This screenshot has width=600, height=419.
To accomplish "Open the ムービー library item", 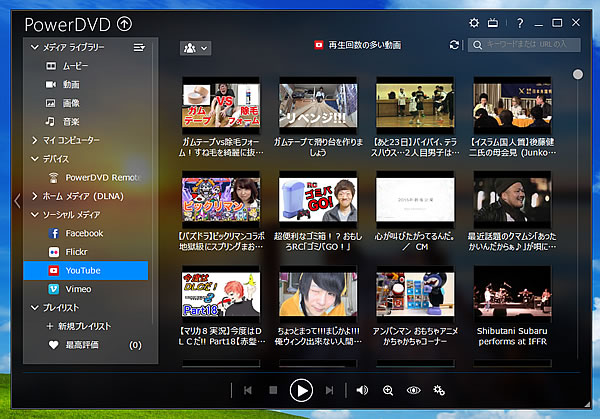I will [75, 66].
